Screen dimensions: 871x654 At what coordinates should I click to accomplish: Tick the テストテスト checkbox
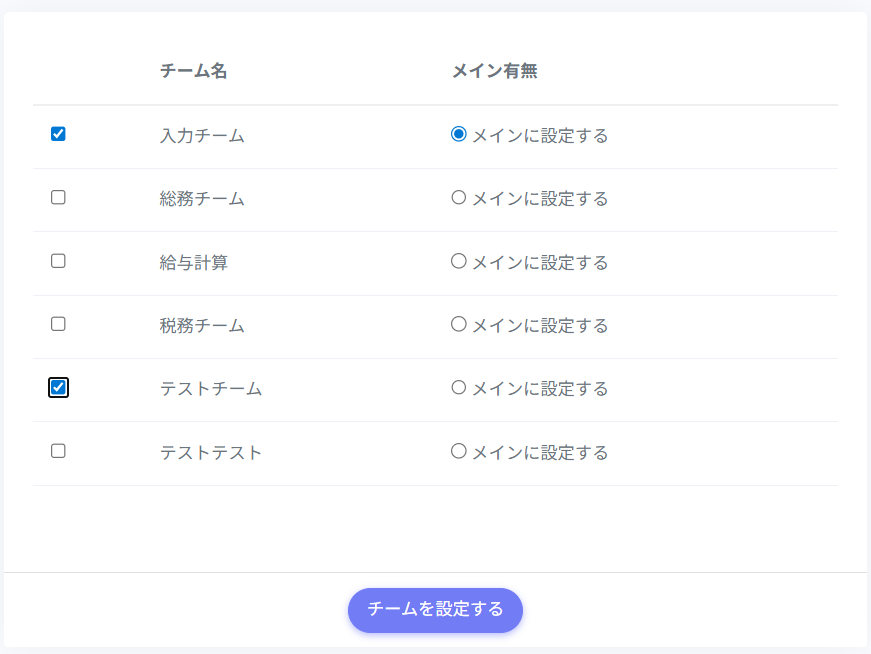point(58,451)
